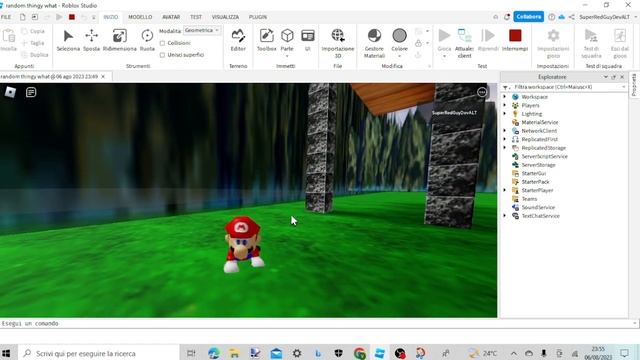
Task: Click Esci dal gioco icon
Action: pyautogui.click(x=620, y=36)
